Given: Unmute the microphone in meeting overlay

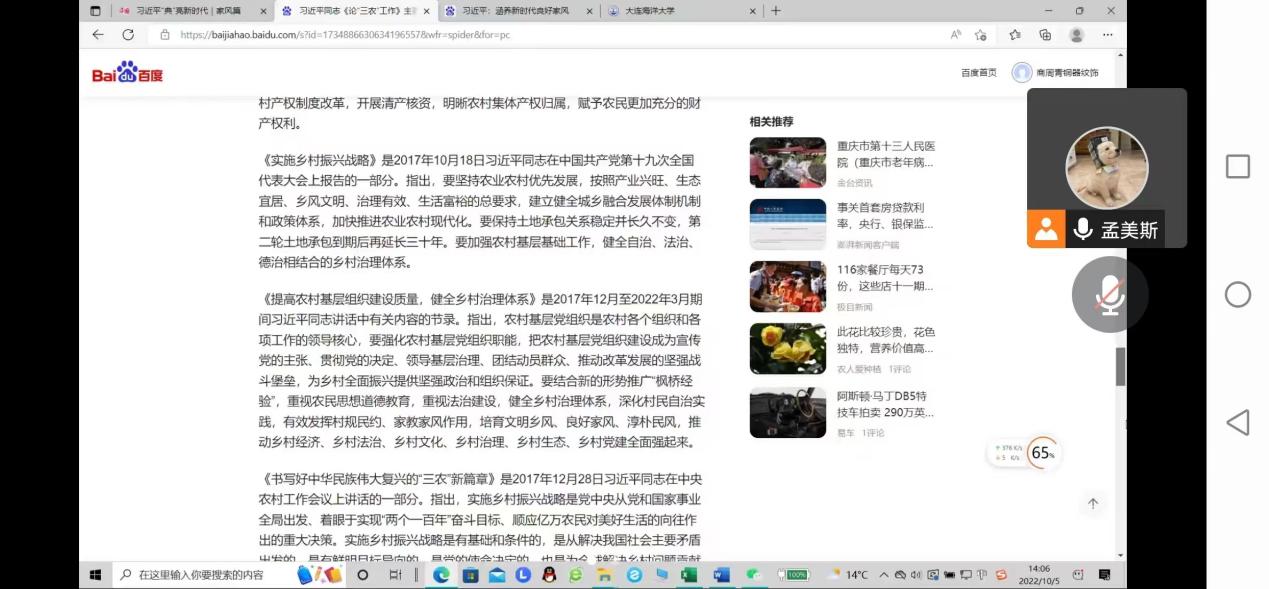Looking at the screenshot, I should pos(1108,295).
